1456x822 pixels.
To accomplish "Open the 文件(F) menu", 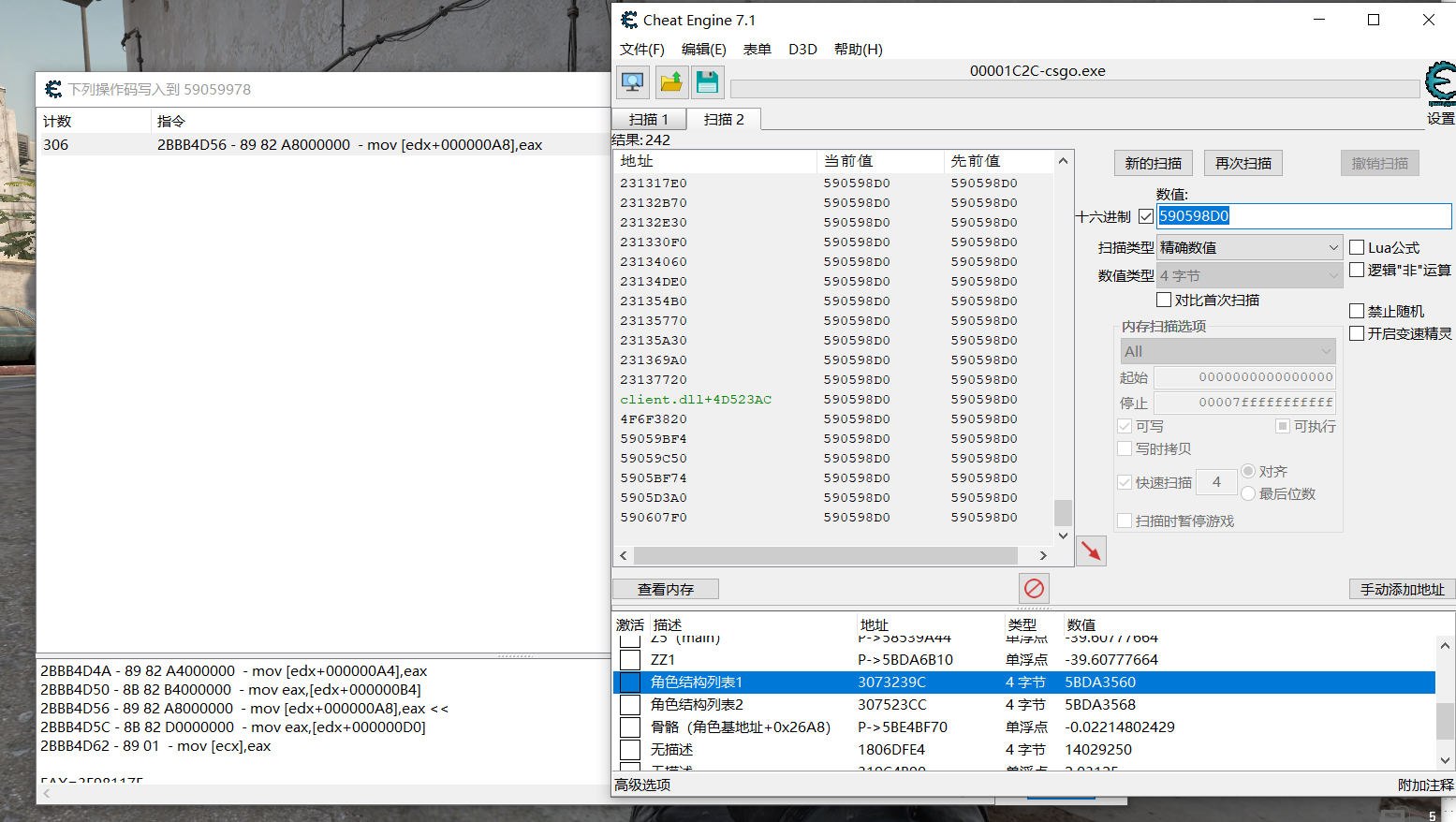I will click(x=641, y=49).
